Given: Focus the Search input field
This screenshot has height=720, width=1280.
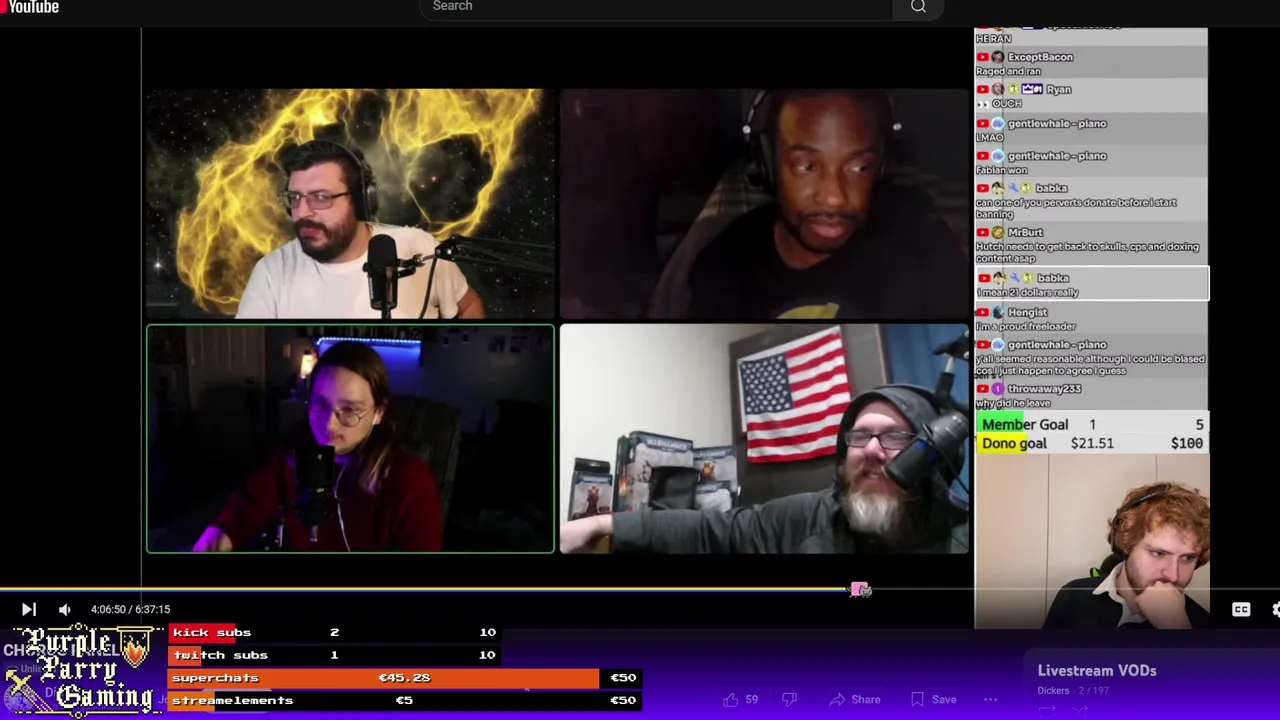Looking at the screenshot, I should 656,7.
